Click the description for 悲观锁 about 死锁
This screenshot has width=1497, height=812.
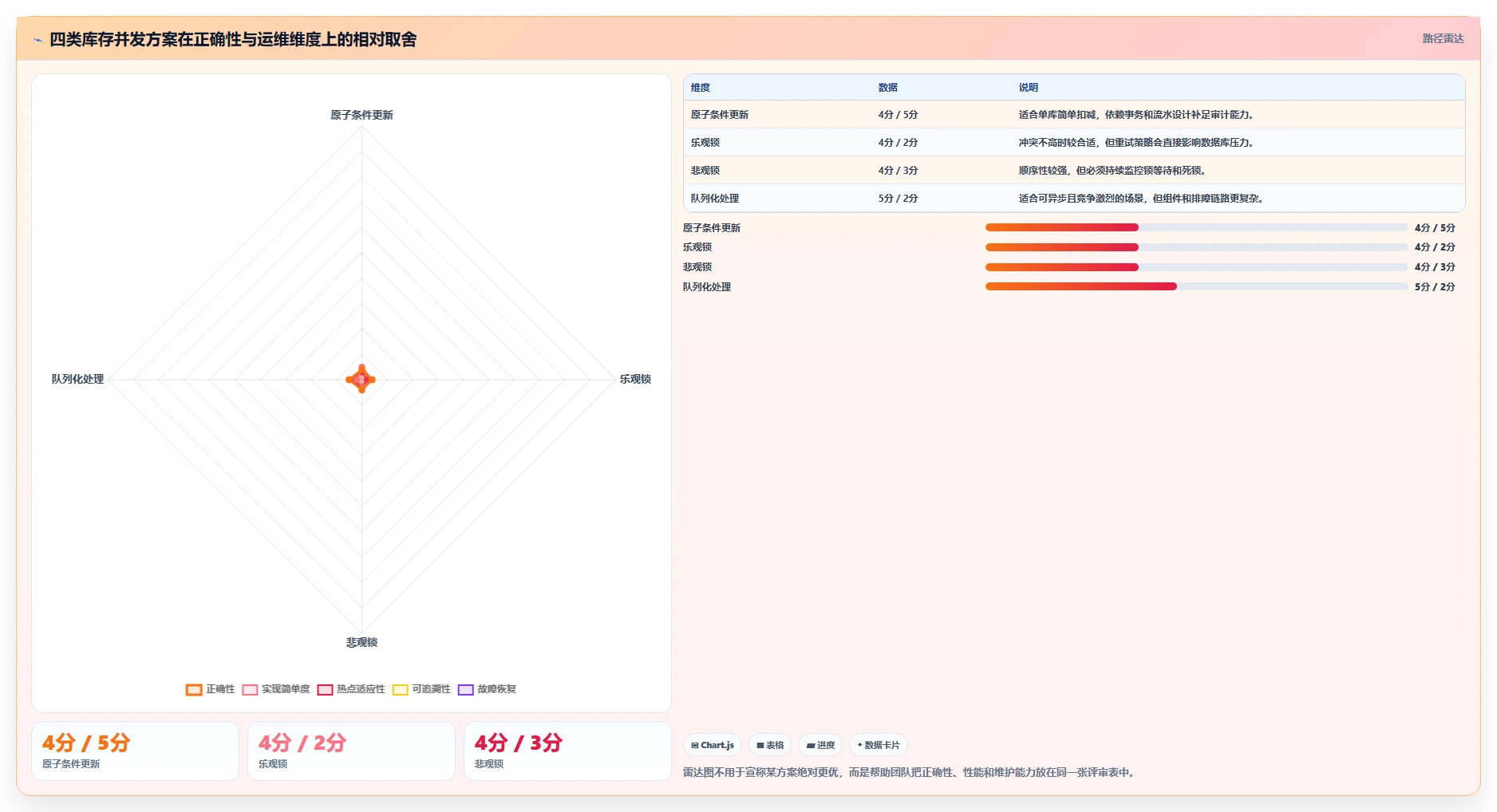(1112, 171)
